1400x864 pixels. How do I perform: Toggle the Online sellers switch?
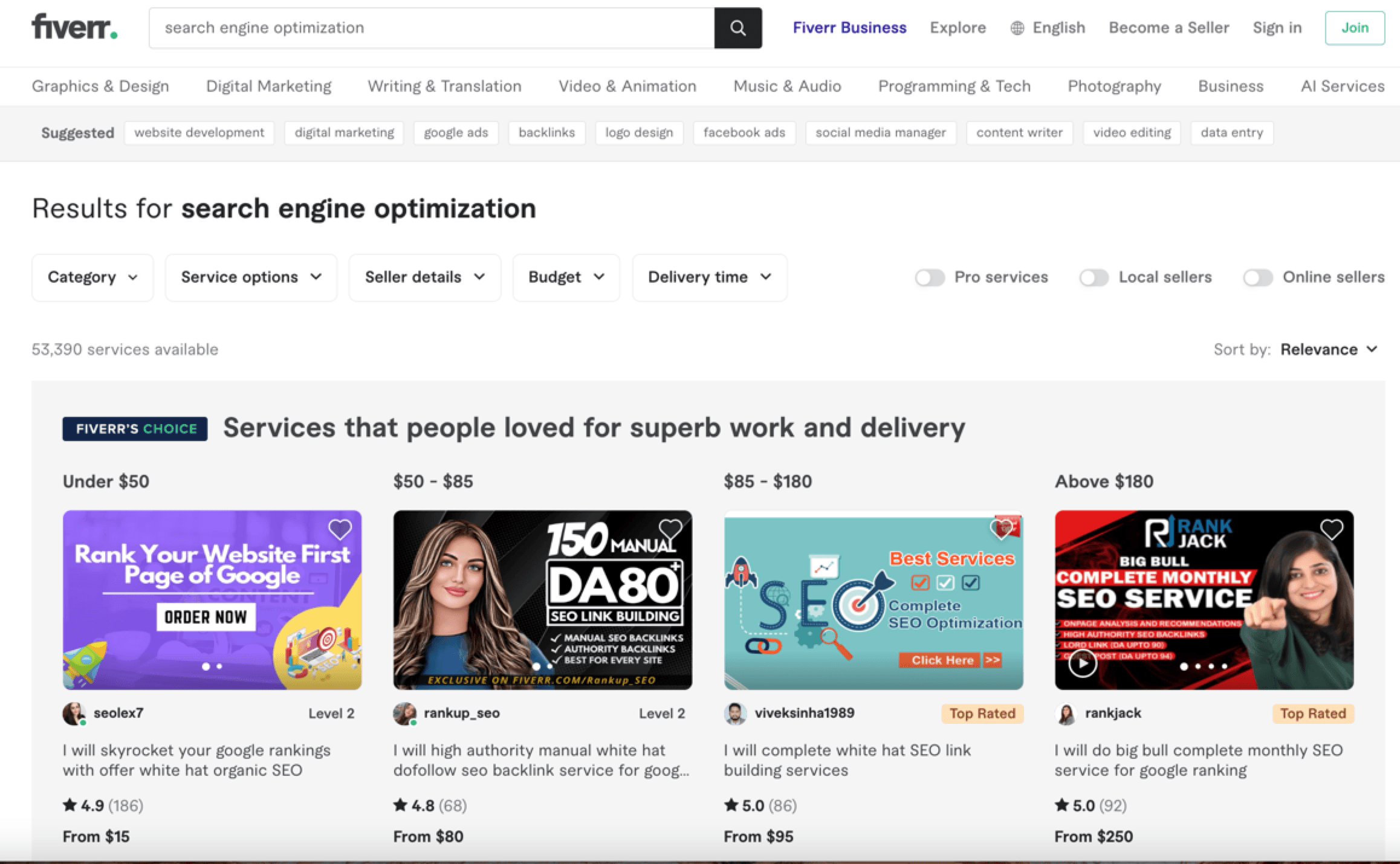pyautogui.click(x=1257, y=278)
